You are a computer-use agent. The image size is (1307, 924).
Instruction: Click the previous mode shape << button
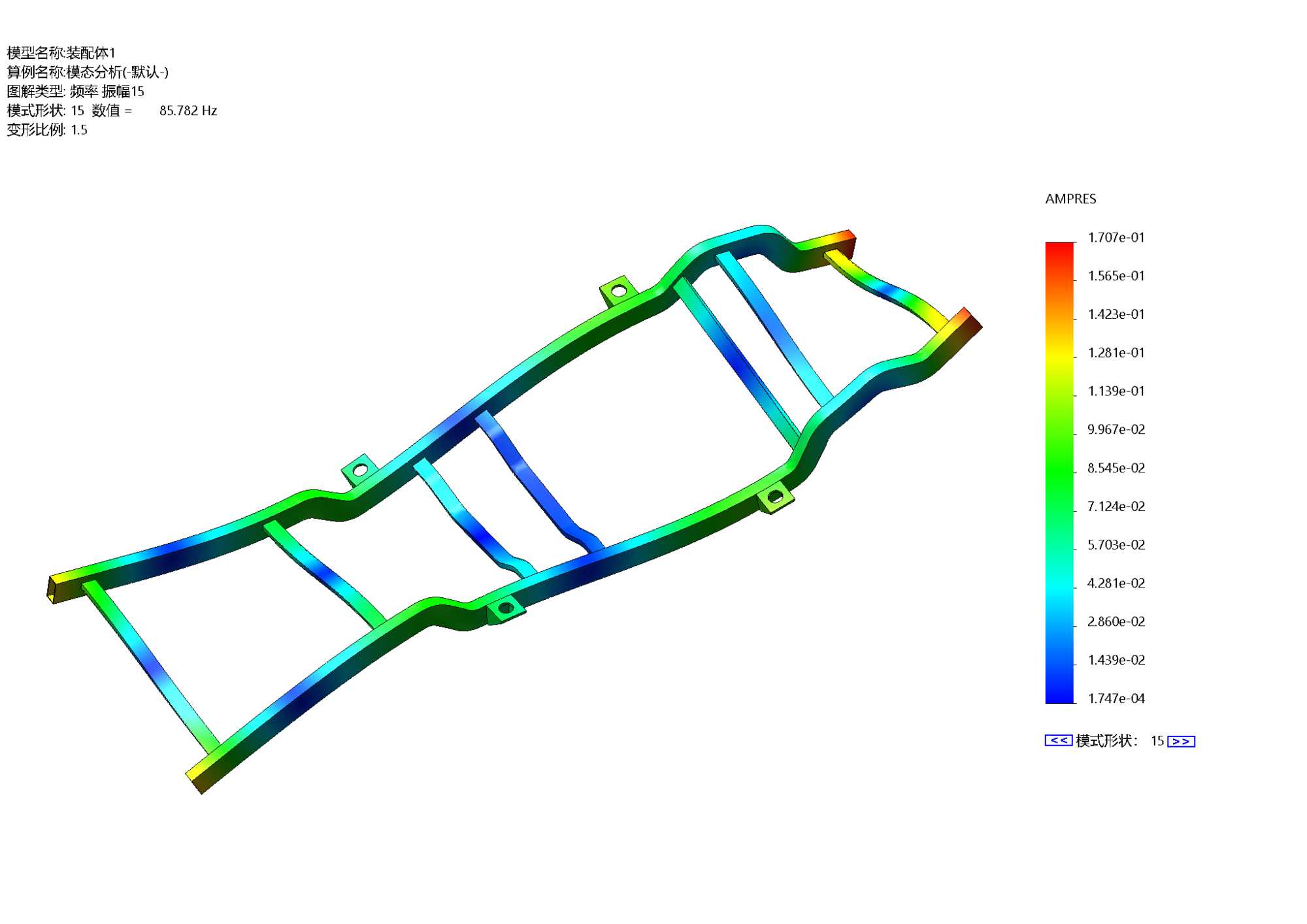1058,740
